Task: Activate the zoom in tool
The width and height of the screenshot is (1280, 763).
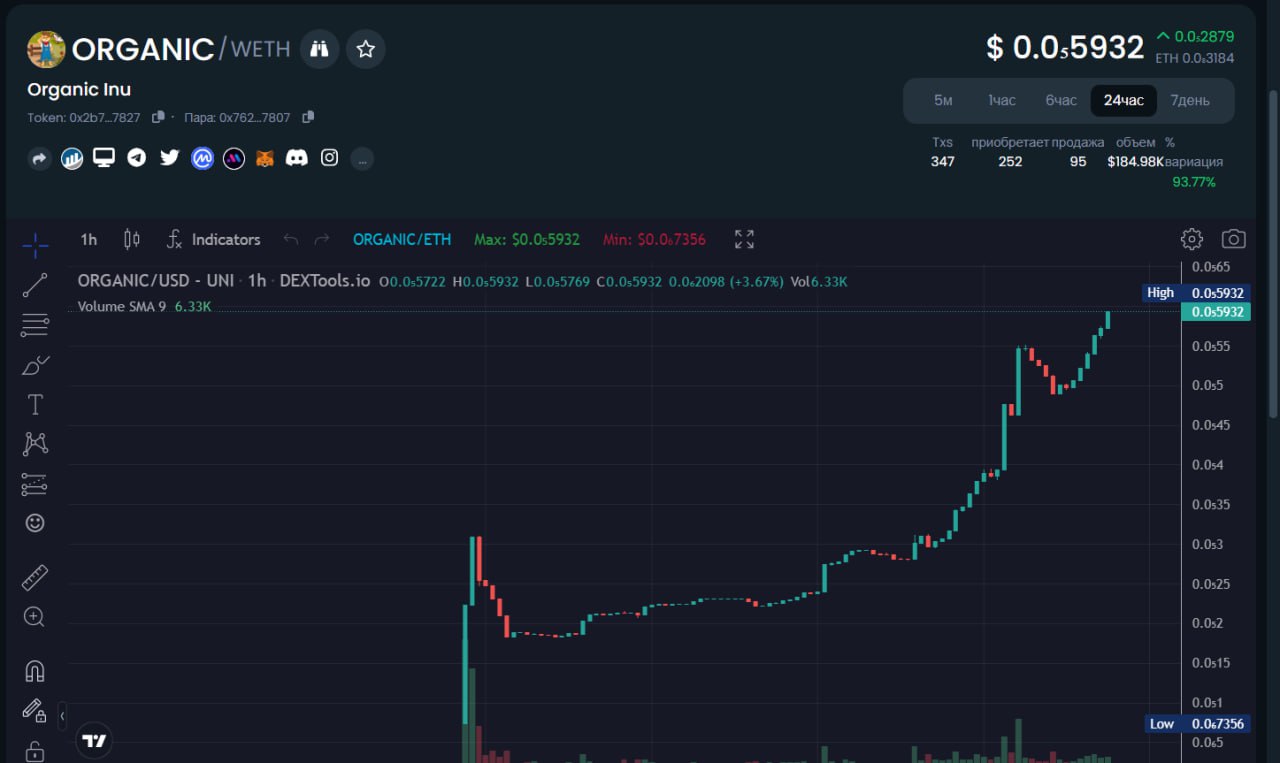Action: (x=35, y=617)
